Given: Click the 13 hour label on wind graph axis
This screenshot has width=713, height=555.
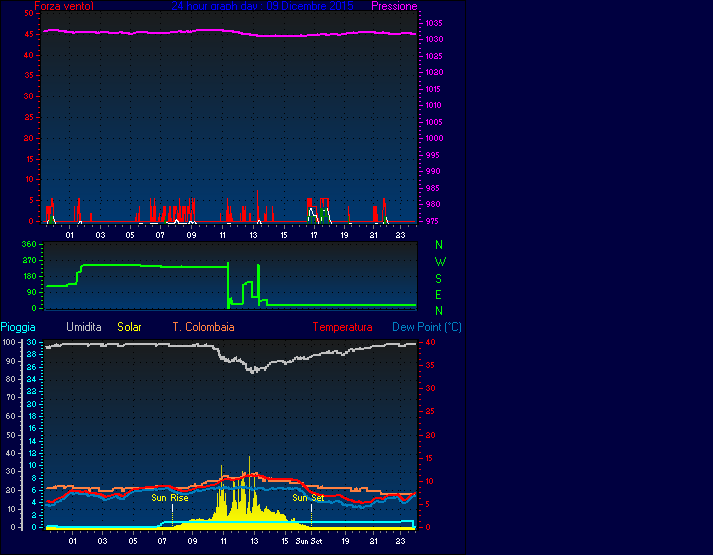Looking at the screenshot, I should 253,235.
